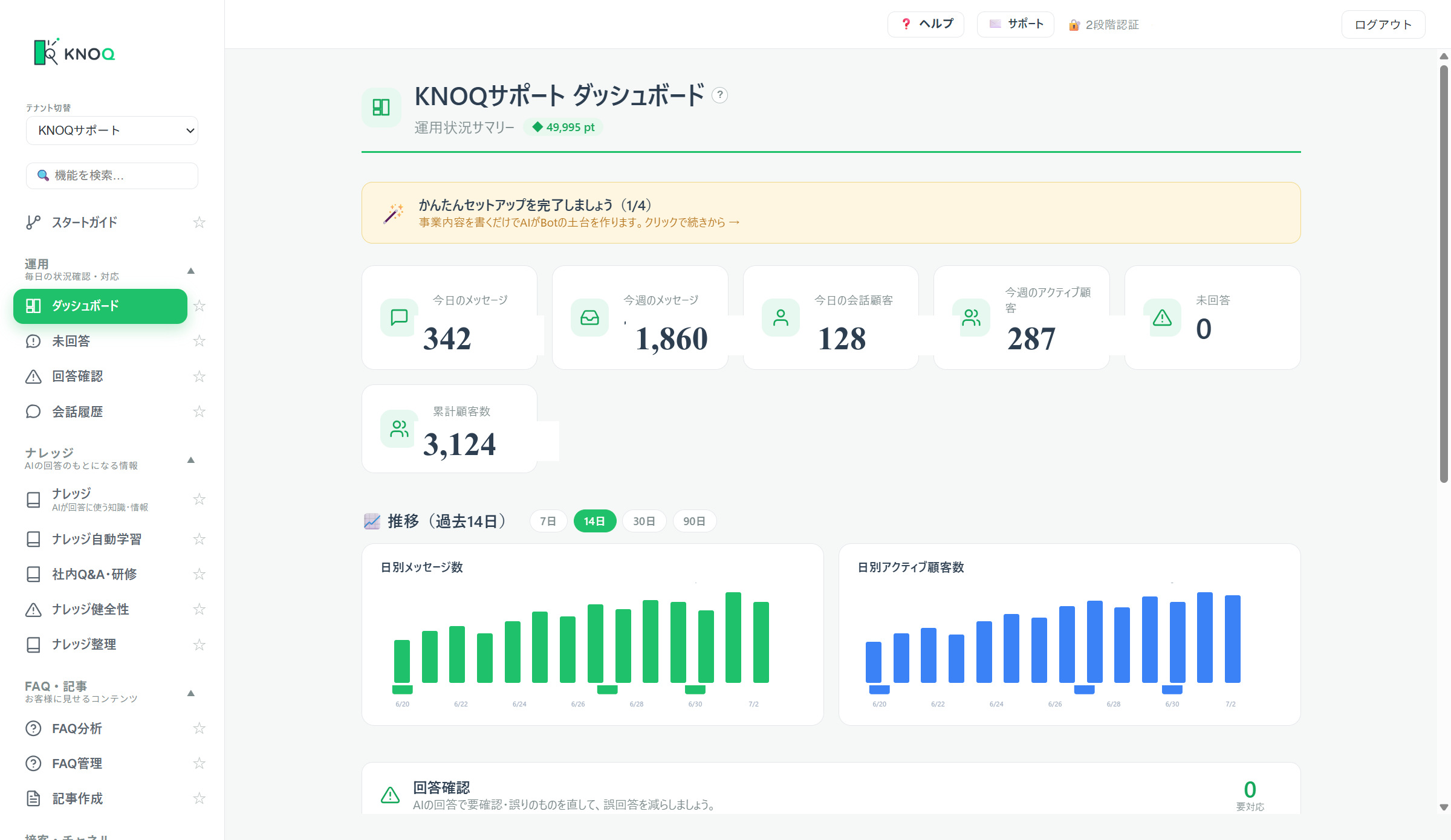Screen dimensions: 1451x840
Task: Click the chart icon next to 推移
Action: (372, 521)
